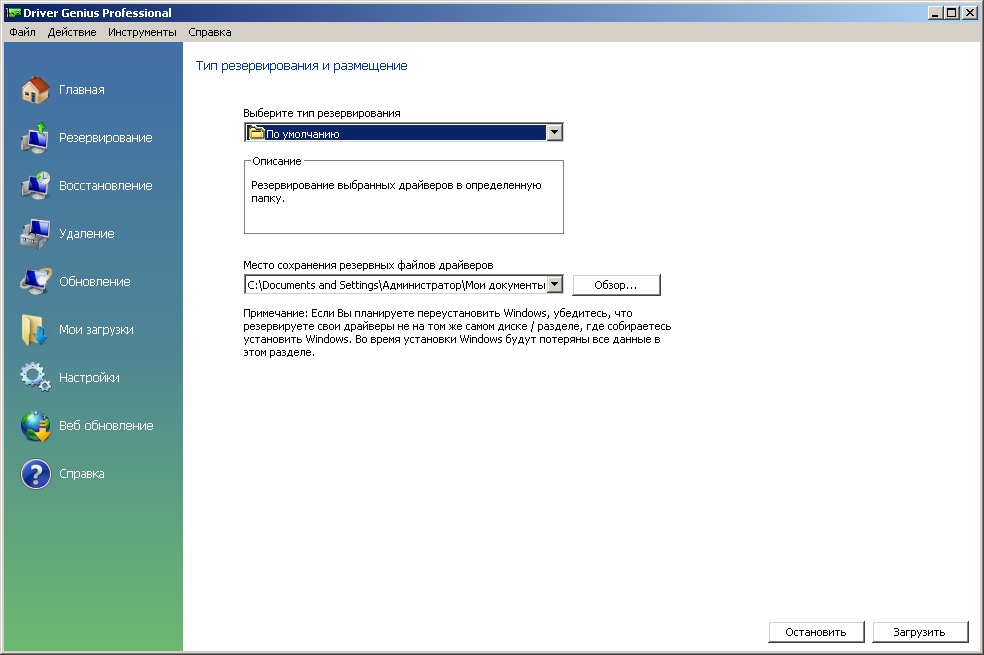
Task: Click label Место сохранения резервных файлов драйверов
Action: 368,265
